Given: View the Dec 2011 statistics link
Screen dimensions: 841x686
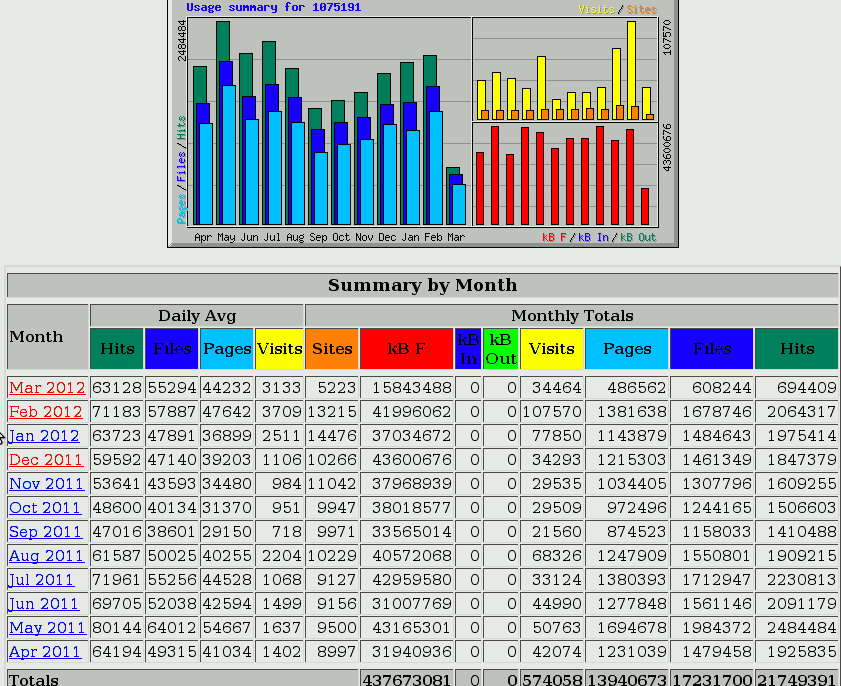Looking at the screenshot, I should pyautogui.click(x=46, y=460).
